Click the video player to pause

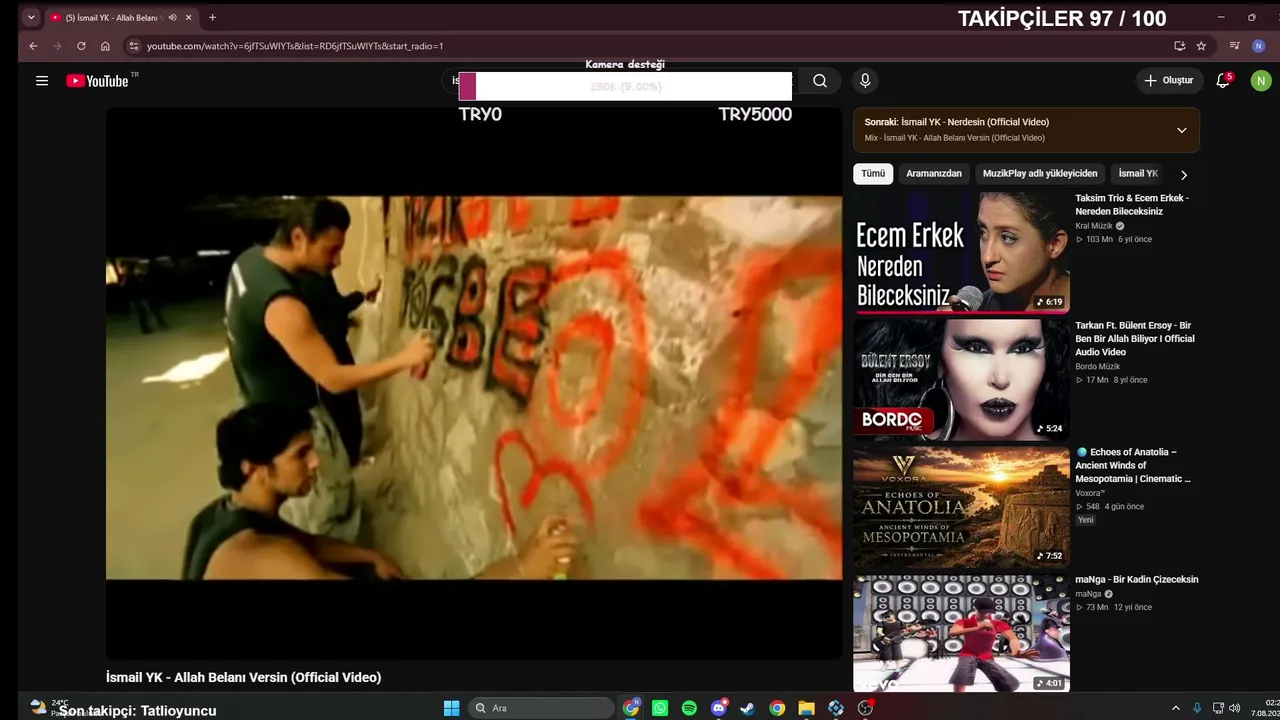(474, 384)
